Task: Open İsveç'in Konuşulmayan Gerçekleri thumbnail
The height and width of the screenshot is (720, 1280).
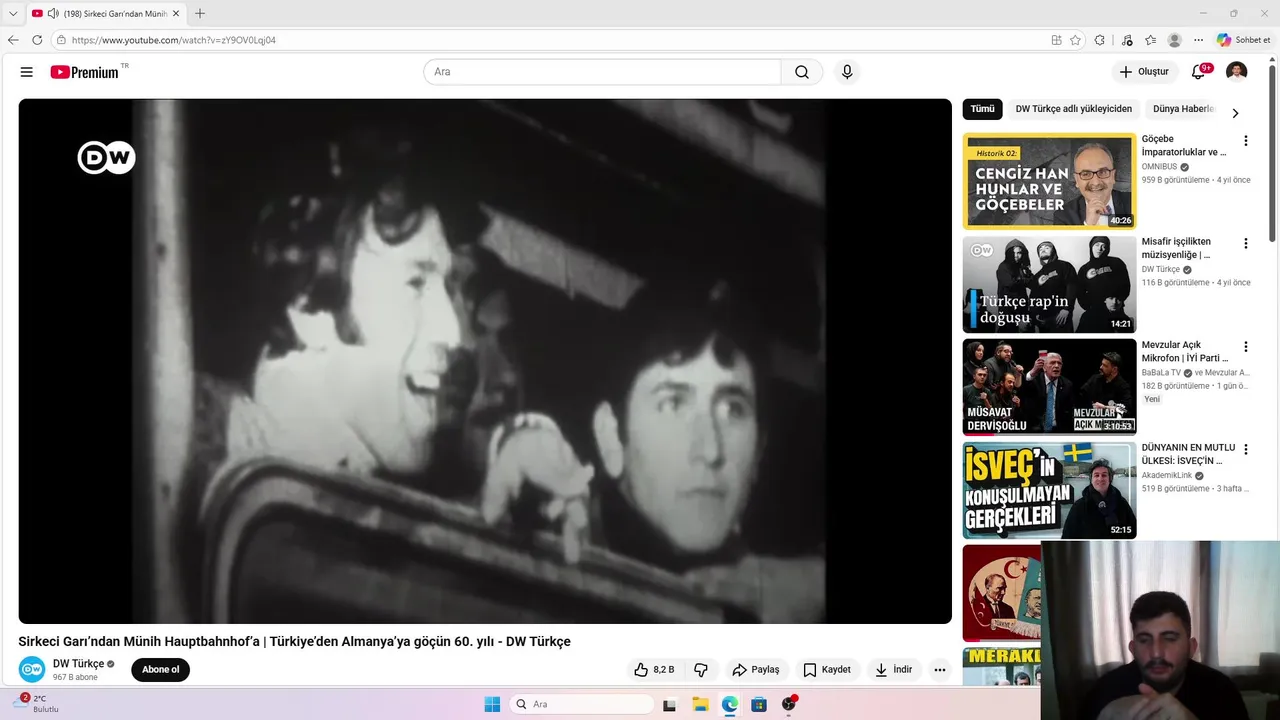Action: click(1049, 490)
